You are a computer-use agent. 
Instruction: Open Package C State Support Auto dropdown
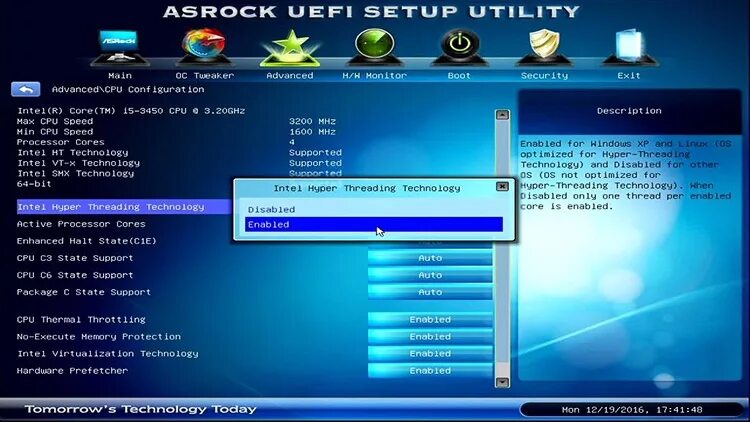[430, 292]
